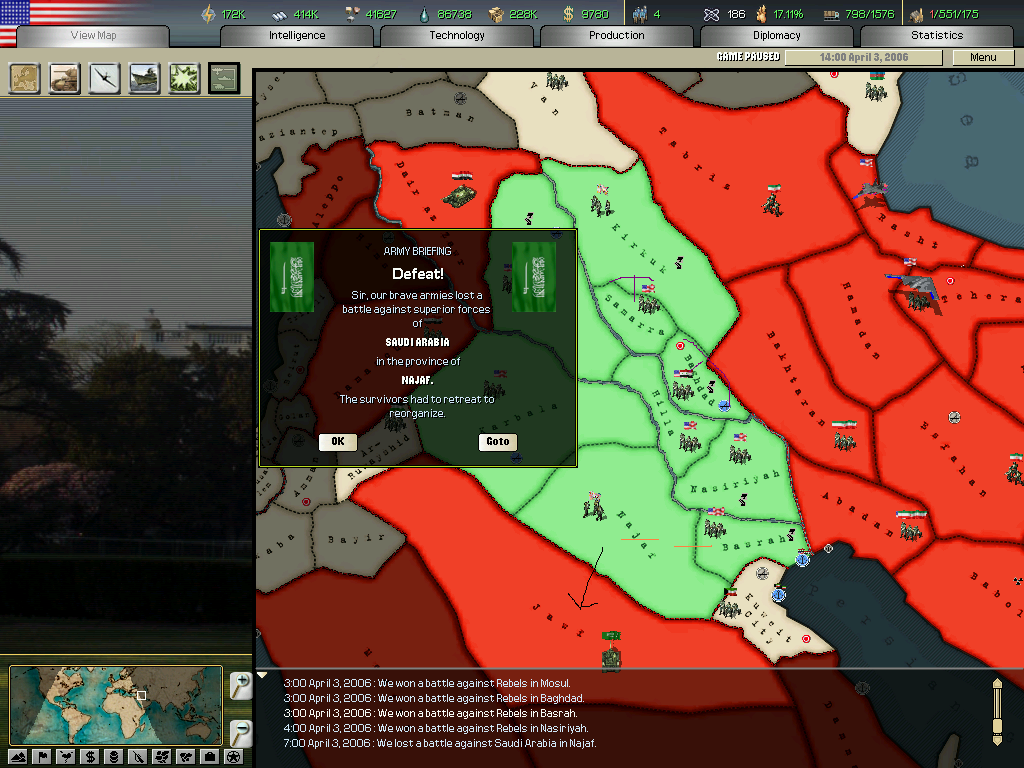This screenshot has height=768, width=1024.
Task: Click Goto in the Army Briefing dialog
Action: tap(498, 441)
